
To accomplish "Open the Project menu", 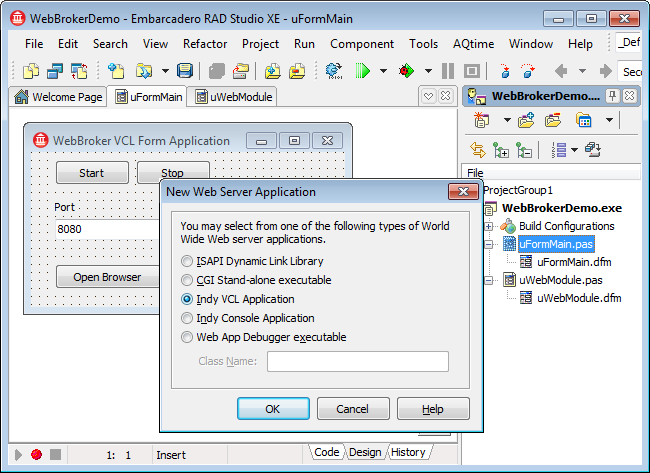I will coord(260,44).
